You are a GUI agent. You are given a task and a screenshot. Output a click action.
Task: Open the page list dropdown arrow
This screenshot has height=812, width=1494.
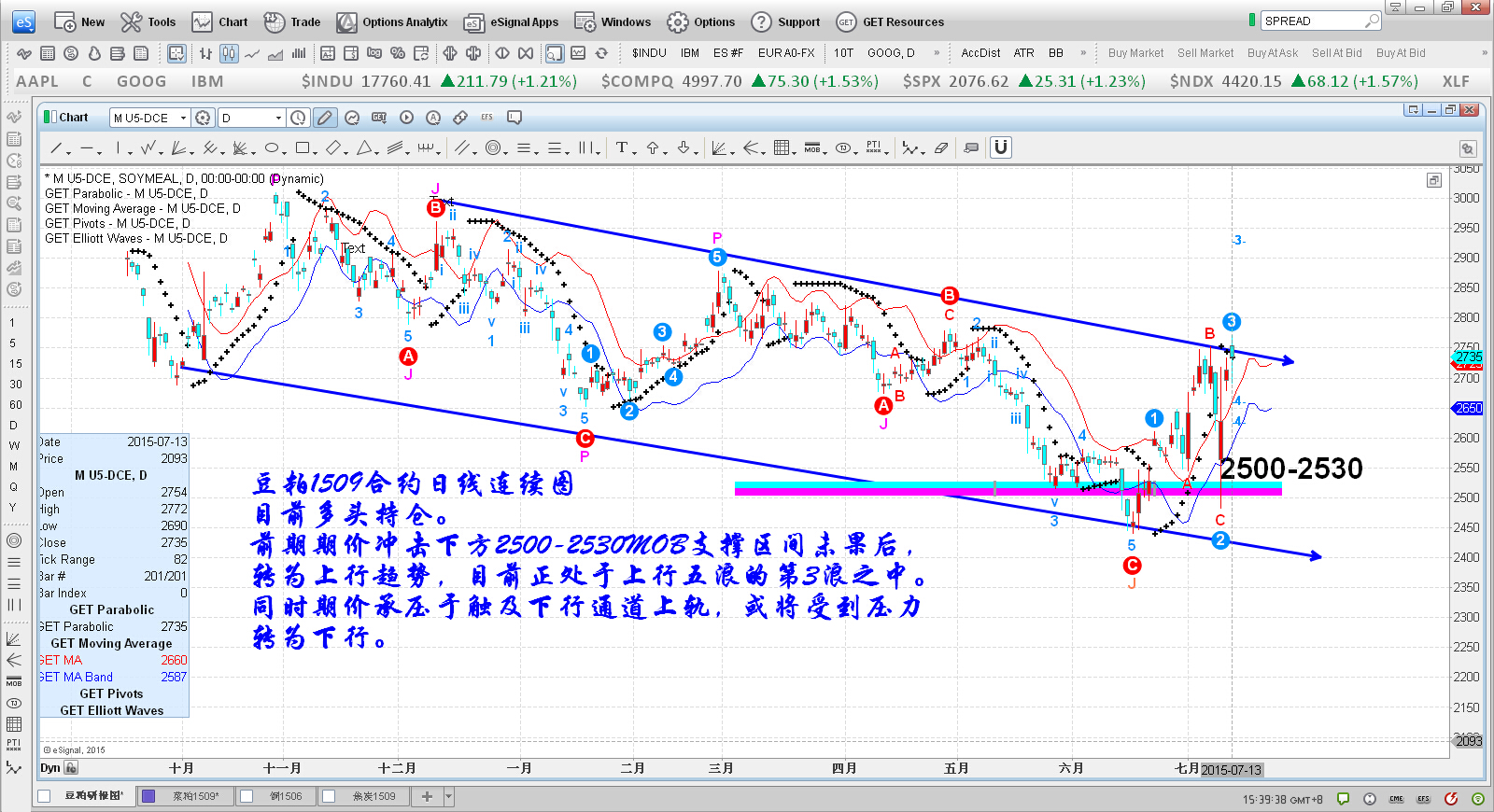[449, 796]
